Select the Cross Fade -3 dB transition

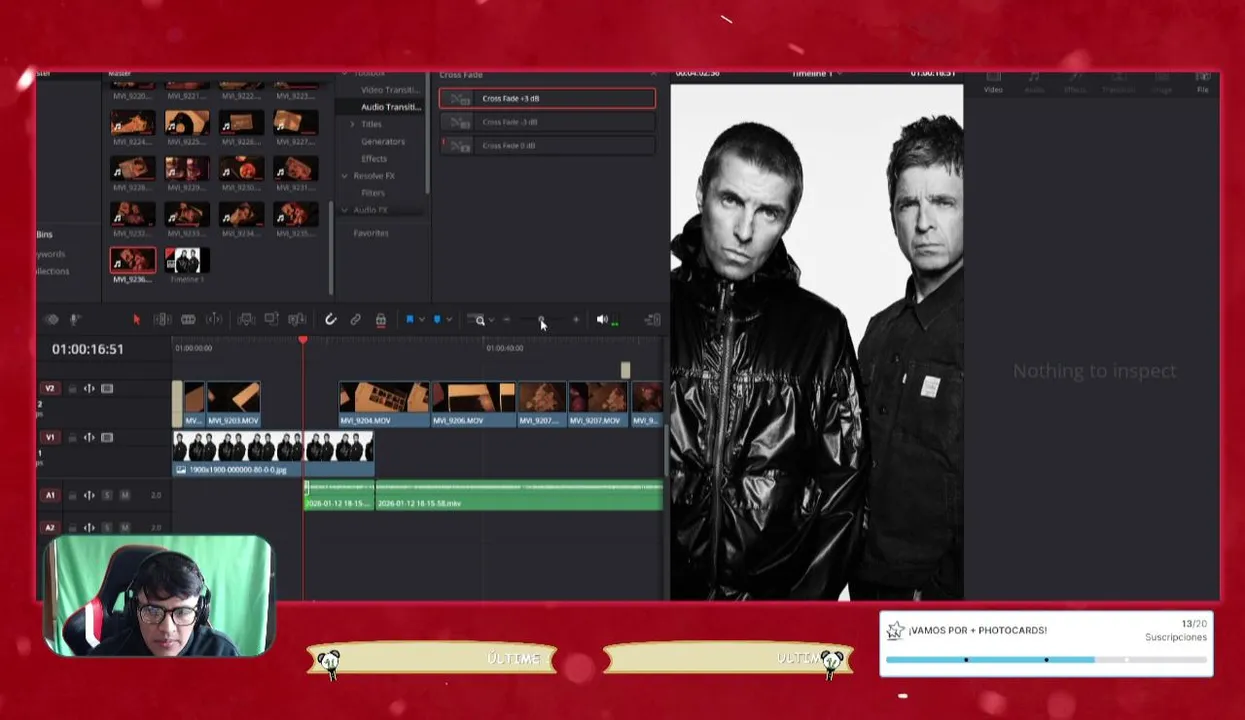click(x=547, y=122)
